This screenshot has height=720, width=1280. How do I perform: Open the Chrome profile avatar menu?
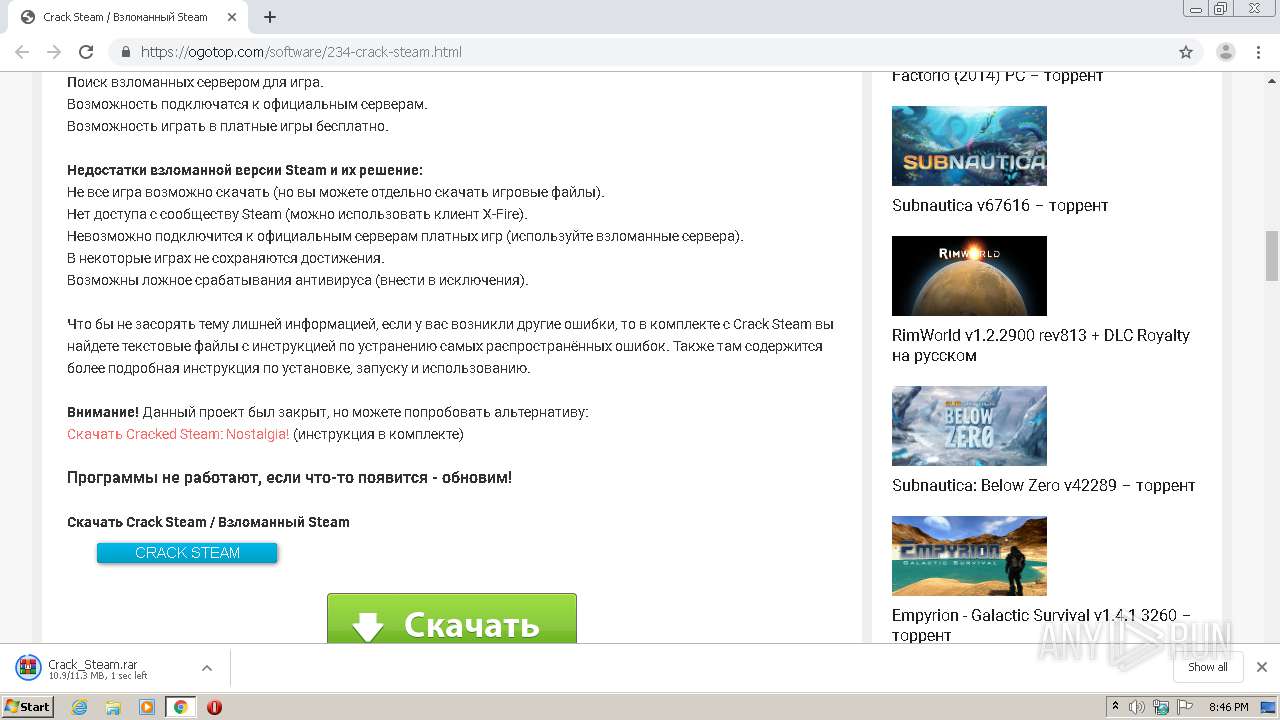pos(1225,52)
